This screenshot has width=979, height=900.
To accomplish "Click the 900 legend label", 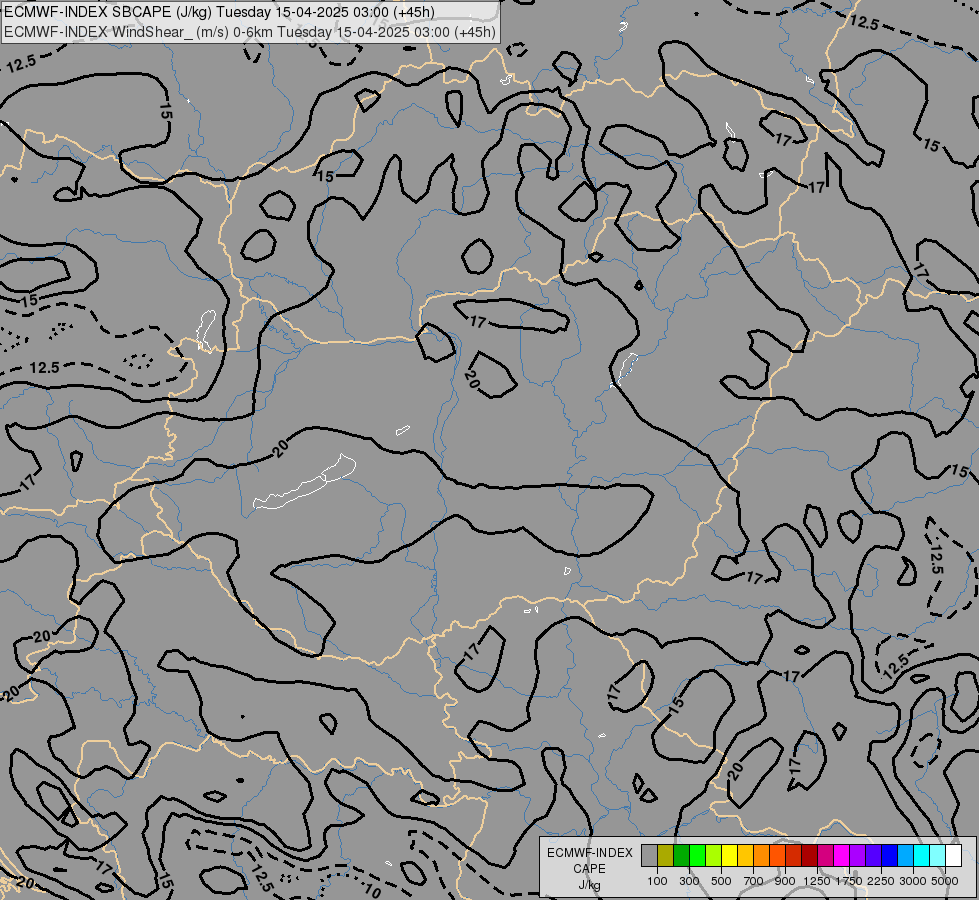I will (785, 881).
